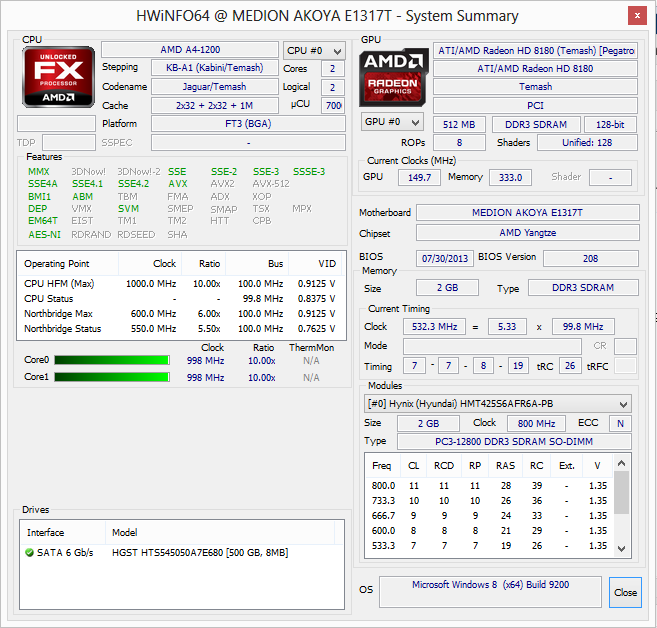
Task: Click the ATI/AMD Radeon HD 8180 (Temash) [Pegatron] field
Action: coord(535,51)
